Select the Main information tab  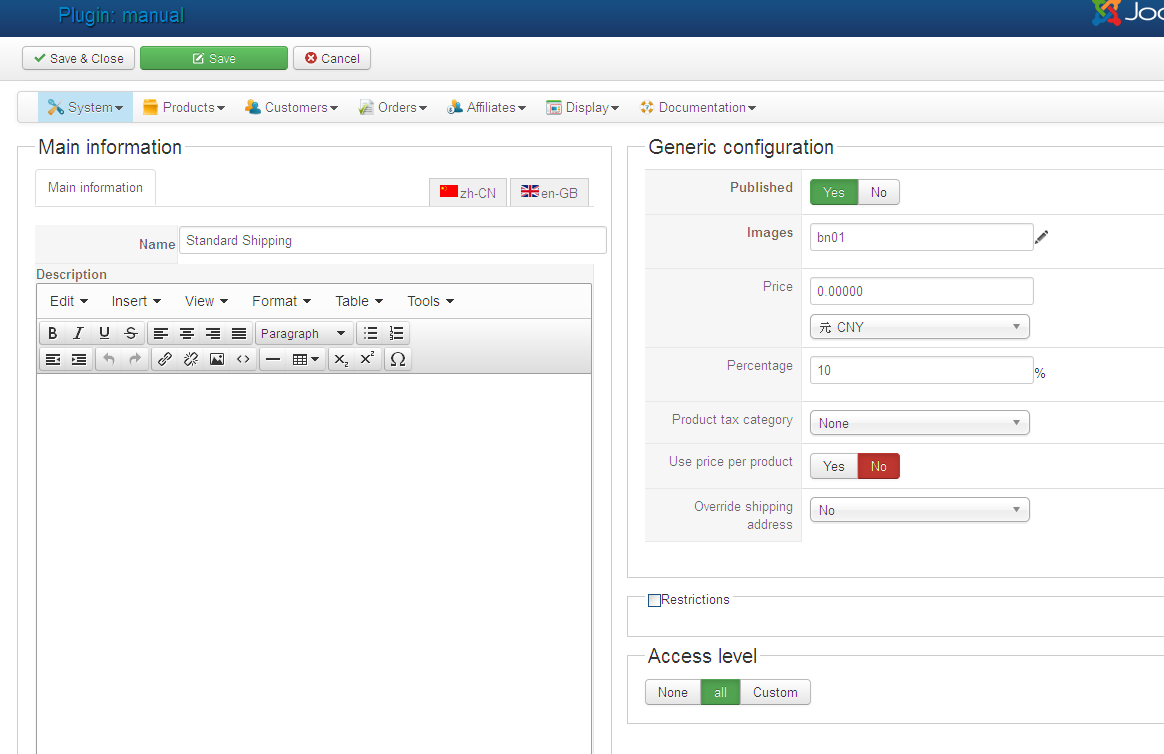pyautogui.click(x=95, y=188)
